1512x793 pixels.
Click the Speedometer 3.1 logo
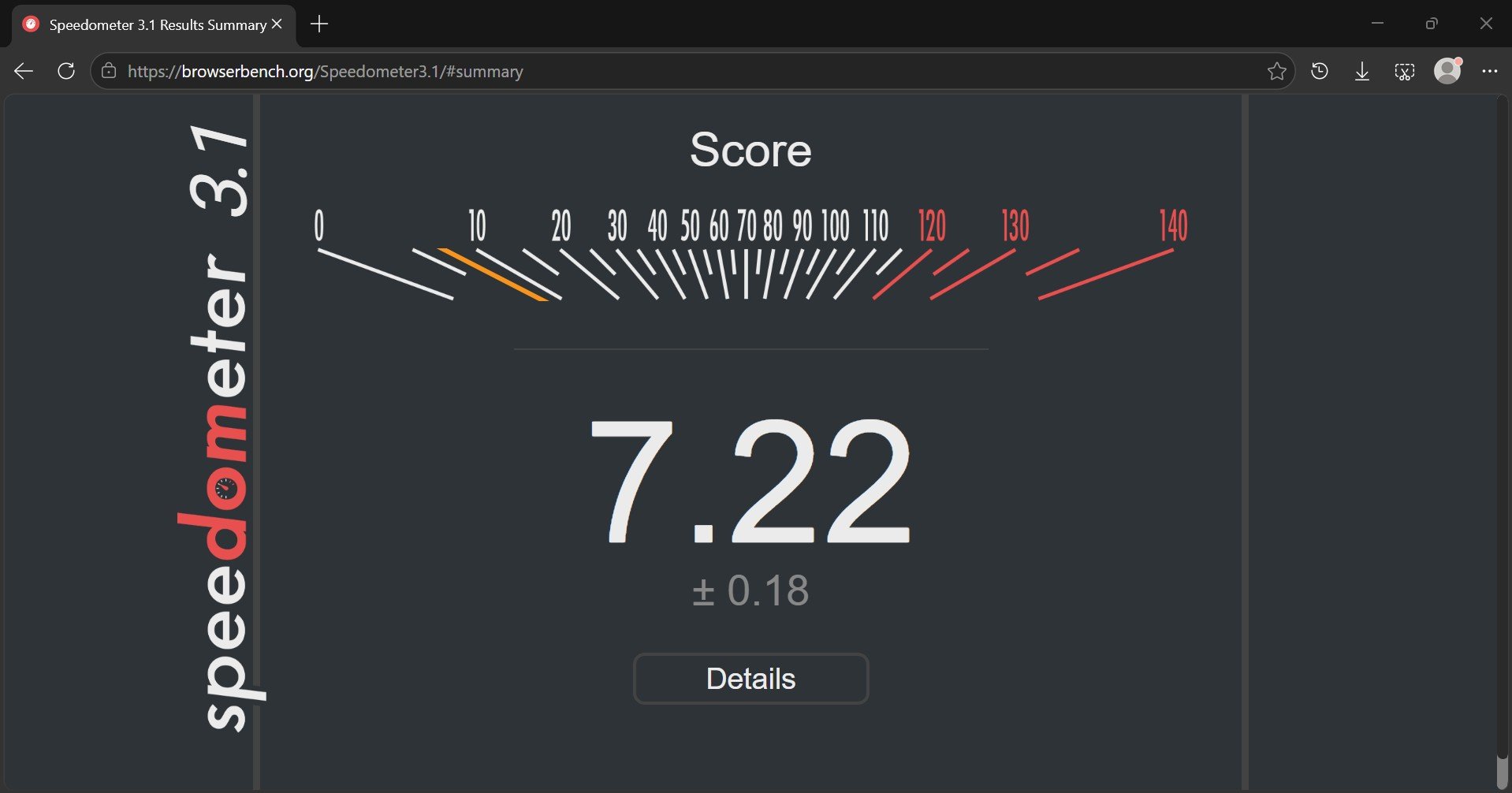(x=222, y=427)
